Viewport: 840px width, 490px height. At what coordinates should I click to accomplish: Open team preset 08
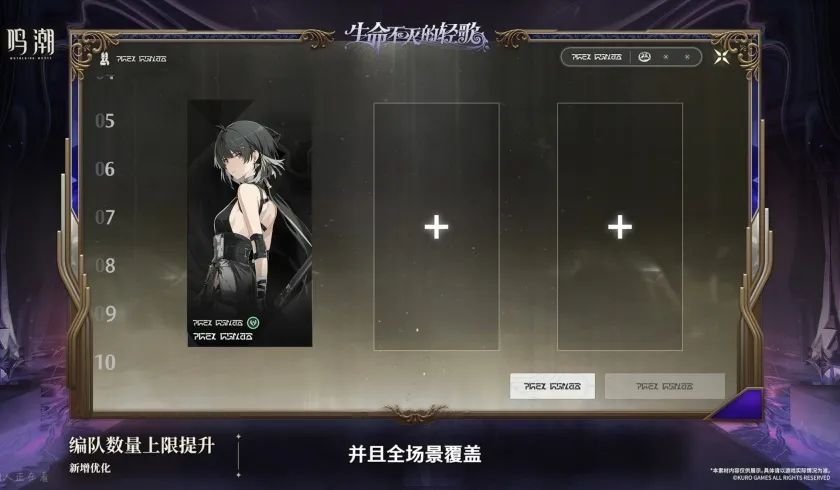105,266
